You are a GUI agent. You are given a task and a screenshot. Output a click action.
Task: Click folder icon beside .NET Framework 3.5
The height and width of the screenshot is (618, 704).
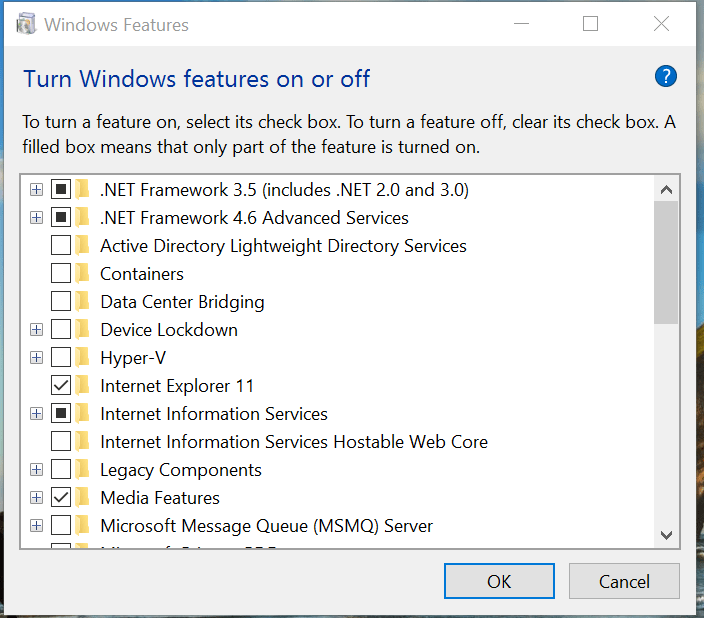[x=83, y=190]
